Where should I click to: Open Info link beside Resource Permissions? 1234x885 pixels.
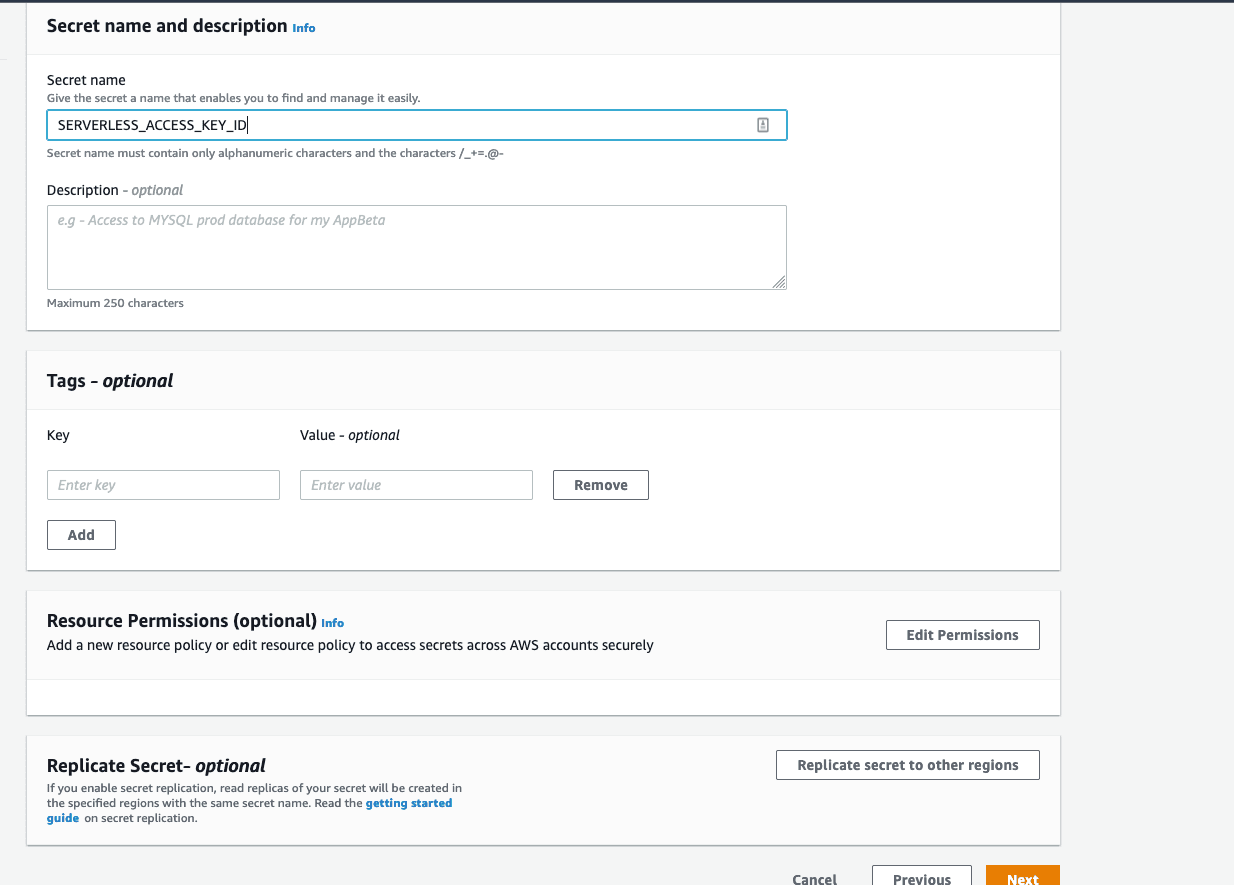[333, 623]
